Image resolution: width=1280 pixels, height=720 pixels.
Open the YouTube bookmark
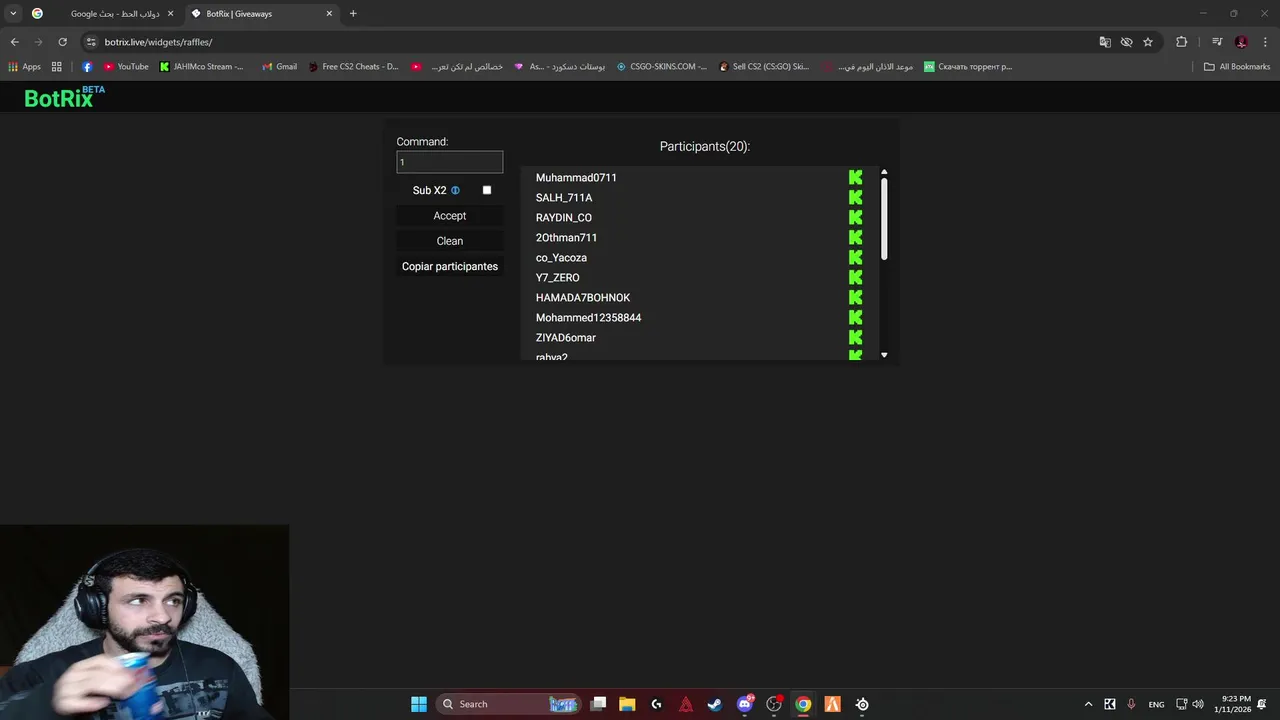[x=126, y=67]
